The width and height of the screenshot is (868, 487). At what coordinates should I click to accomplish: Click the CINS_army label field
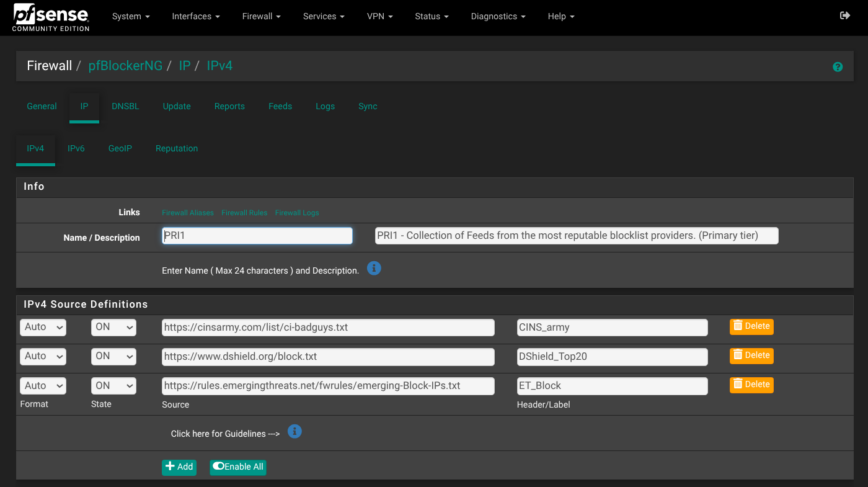click(612, 327)
